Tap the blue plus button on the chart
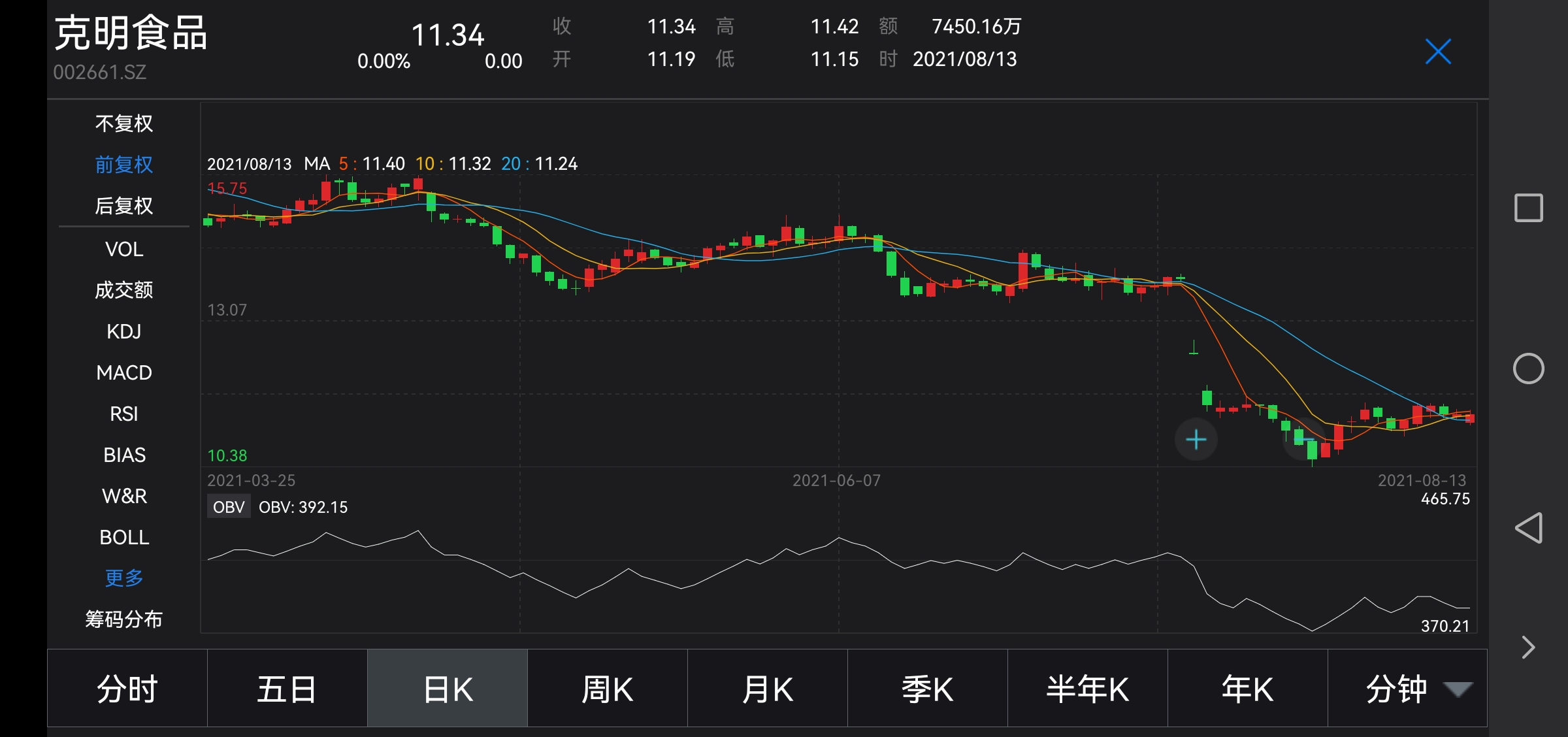Viewport: 1568px width, 737px height. [1196, 440]
